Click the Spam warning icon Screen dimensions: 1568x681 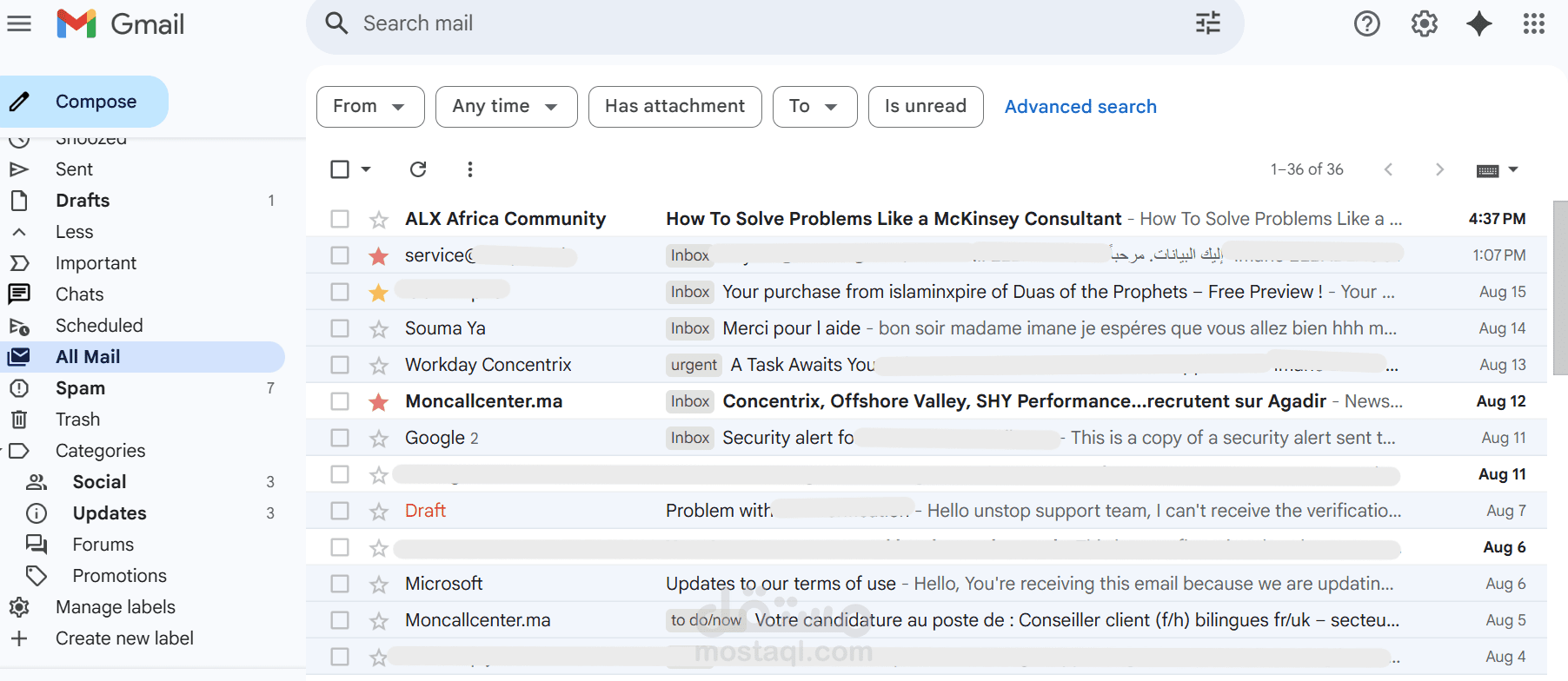[19, 388]
